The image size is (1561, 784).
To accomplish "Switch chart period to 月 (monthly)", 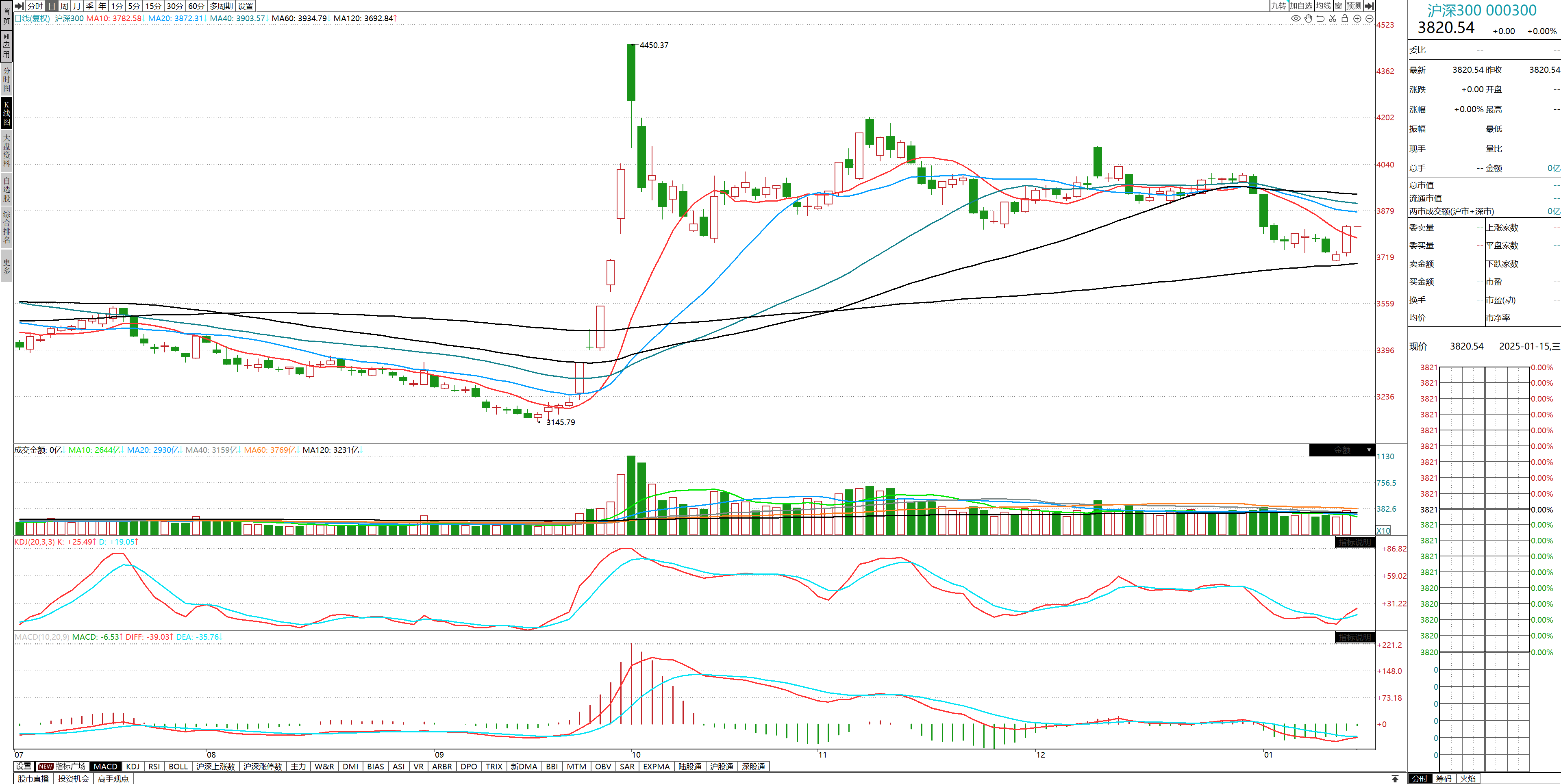I will click(x=77, y=5).
